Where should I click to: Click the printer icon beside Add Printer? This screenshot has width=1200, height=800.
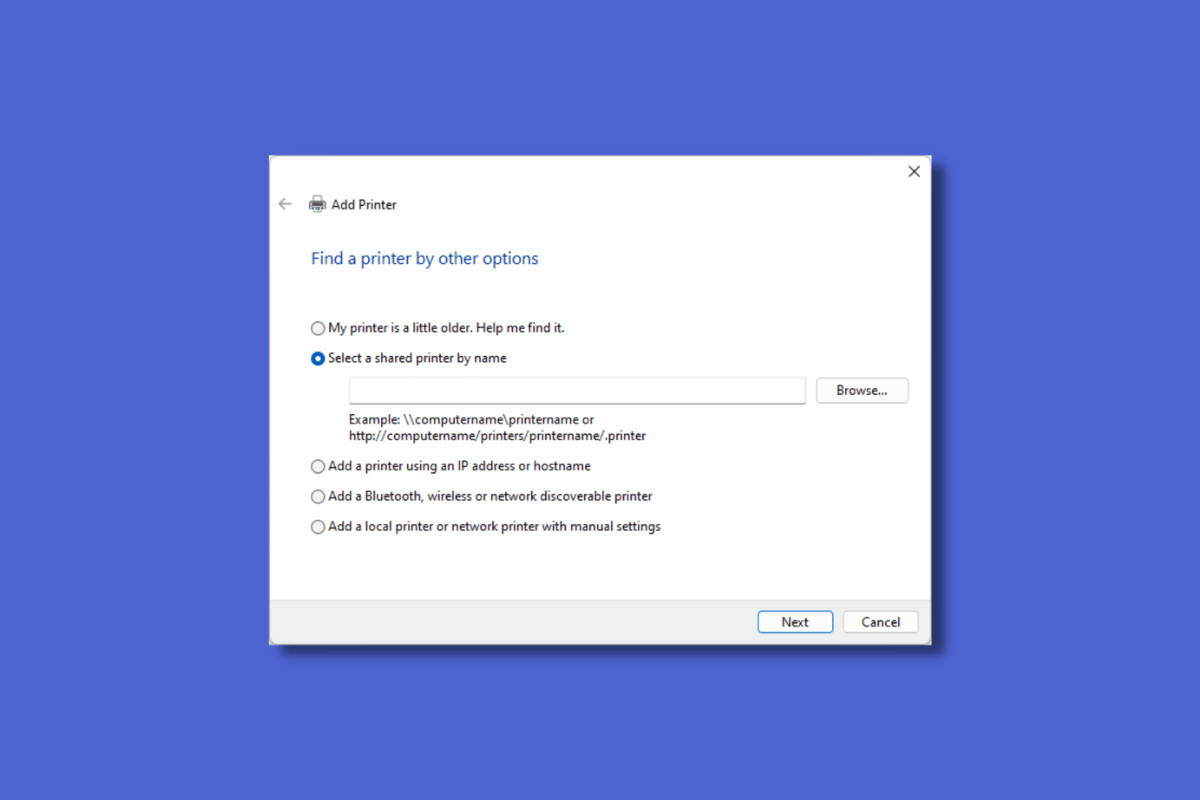(x=317, y=204)
